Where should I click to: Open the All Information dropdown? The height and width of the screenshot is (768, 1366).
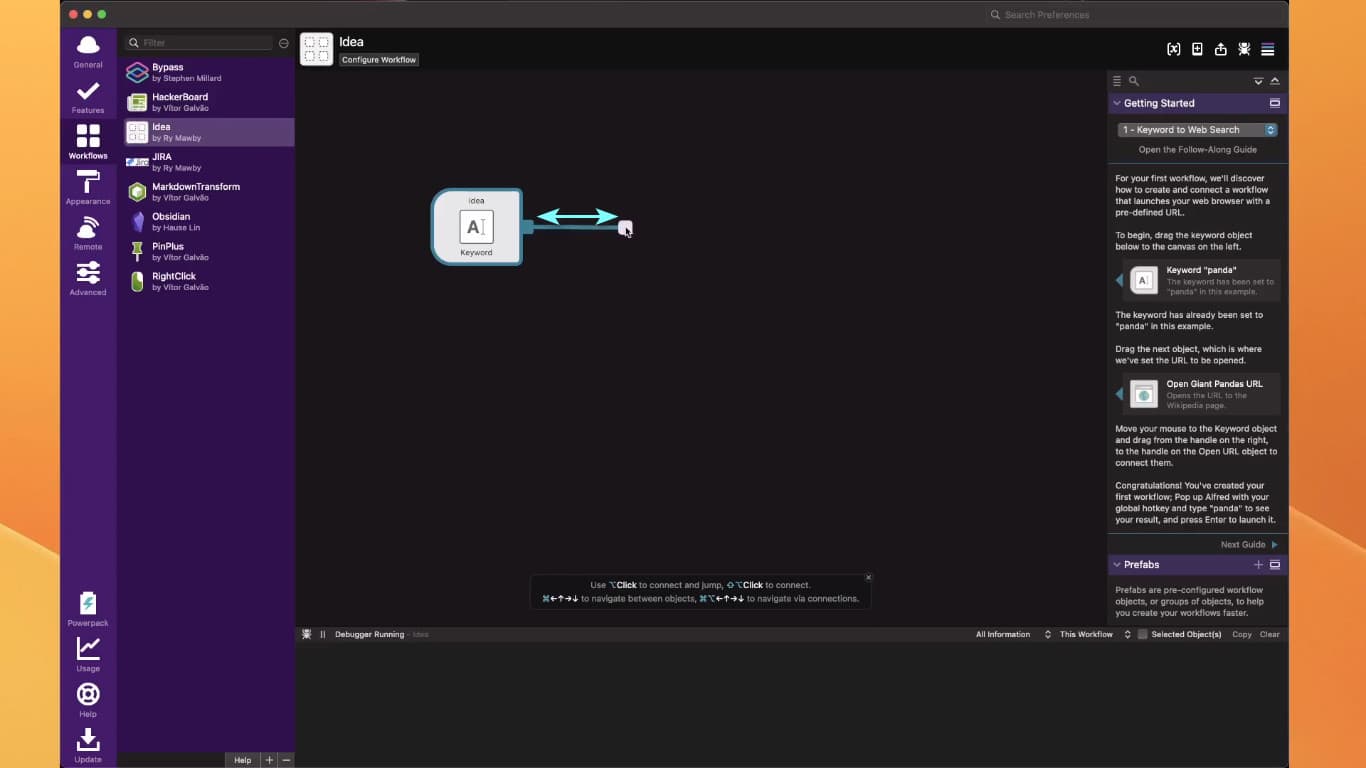pos(1013,634)
